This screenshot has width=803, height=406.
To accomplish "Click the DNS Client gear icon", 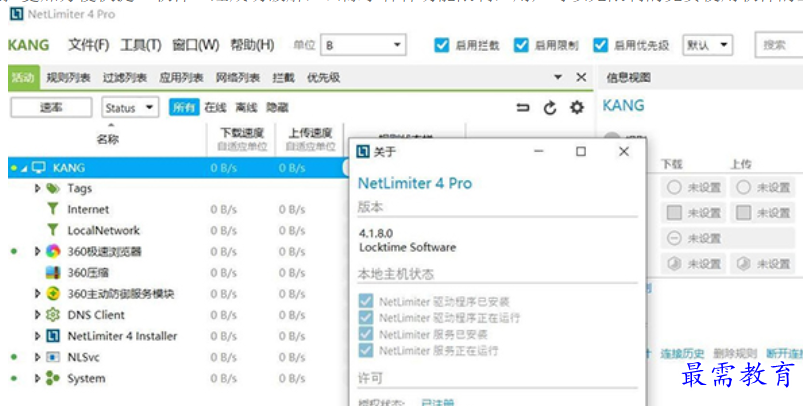I will click(53, 314).
